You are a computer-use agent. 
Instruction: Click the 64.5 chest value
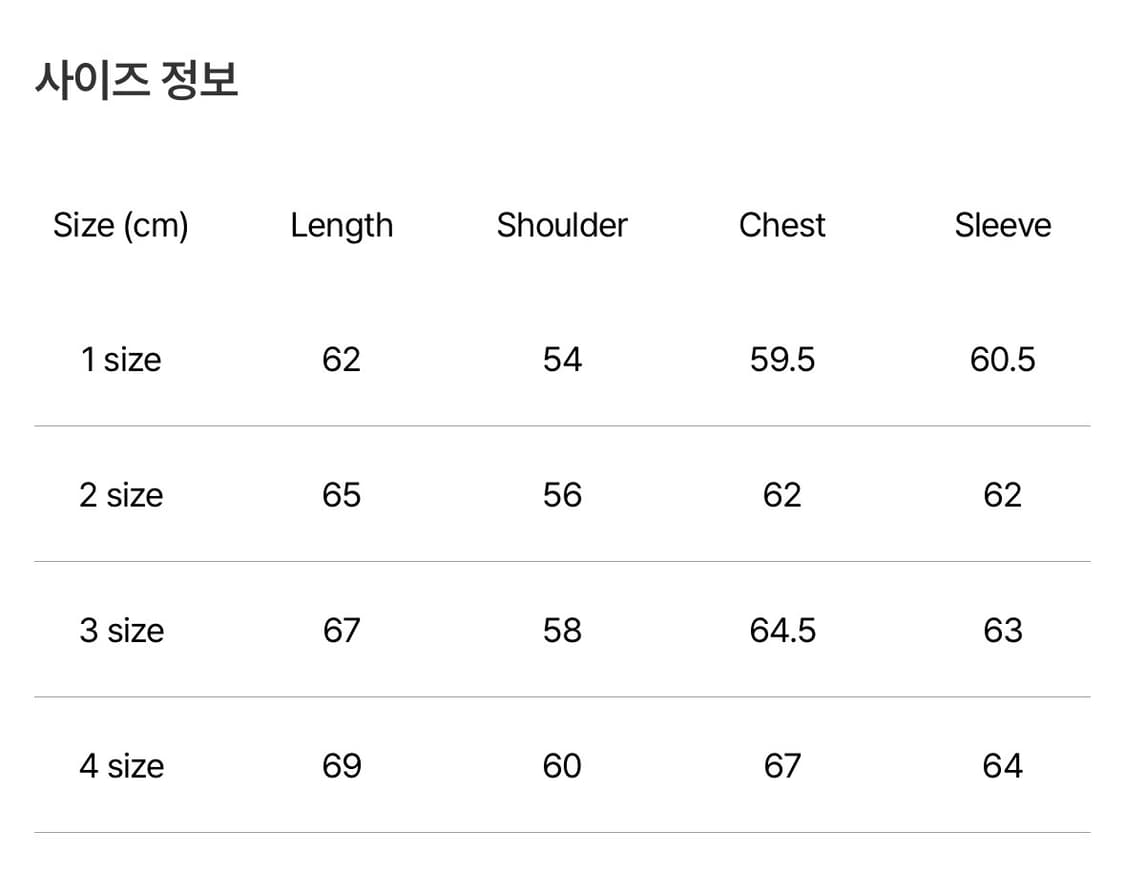pos(782,631)
